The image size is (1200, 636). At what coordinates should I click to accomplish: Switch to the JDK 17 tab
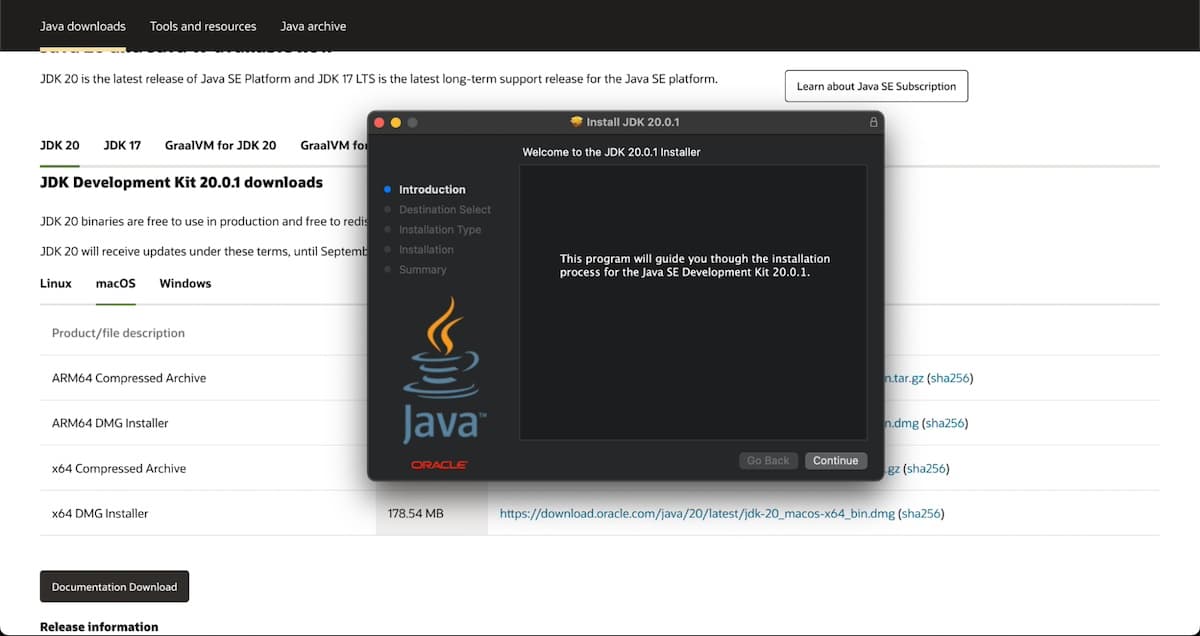122,145
